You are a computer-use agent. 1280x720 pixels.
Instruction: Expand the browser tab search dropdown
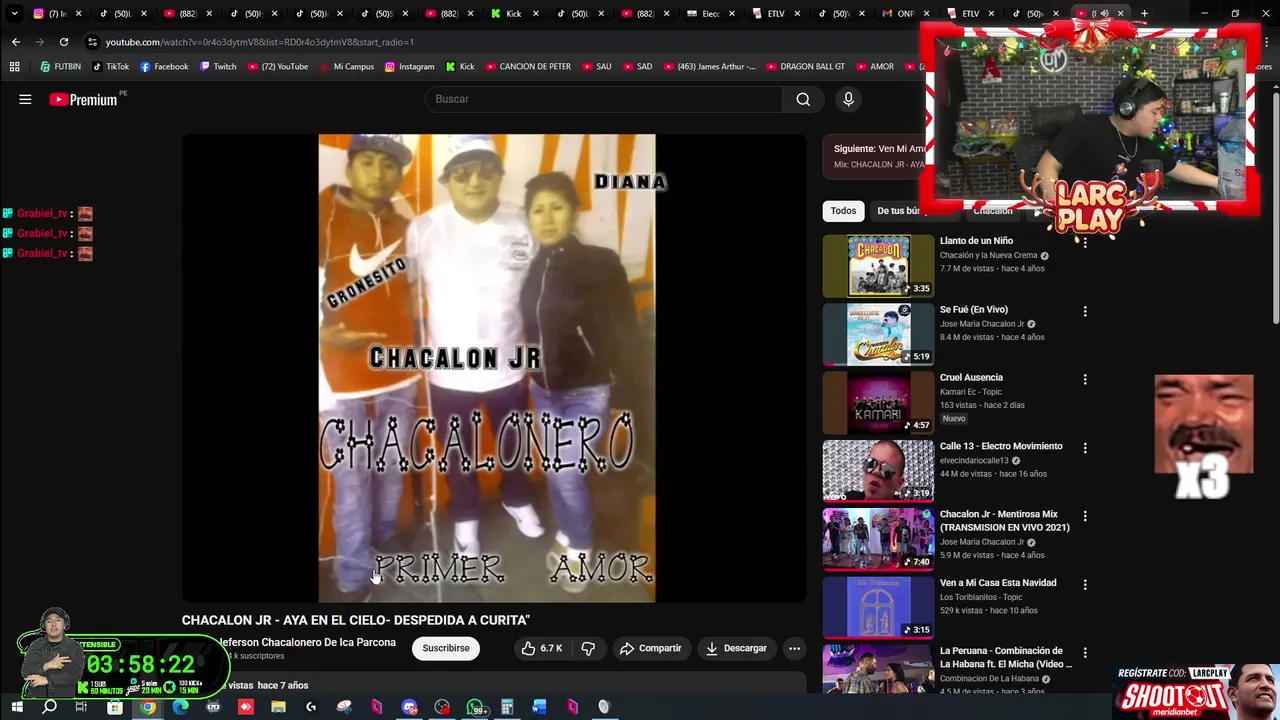tap(14, 14)
